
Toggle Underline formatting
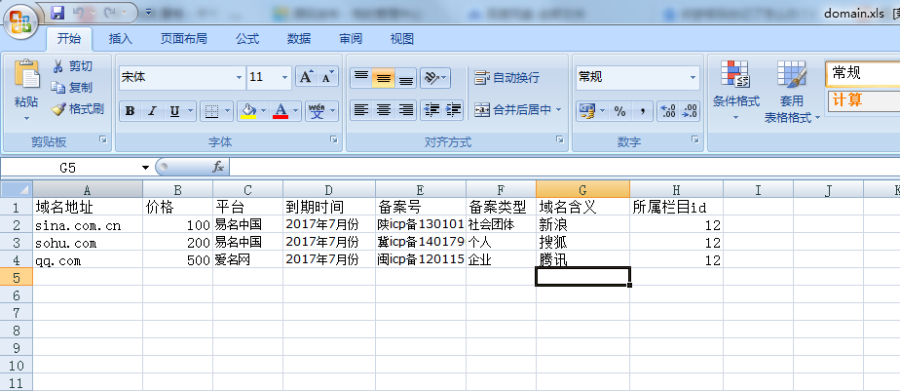pyautogui.click(x=174, y=111)
